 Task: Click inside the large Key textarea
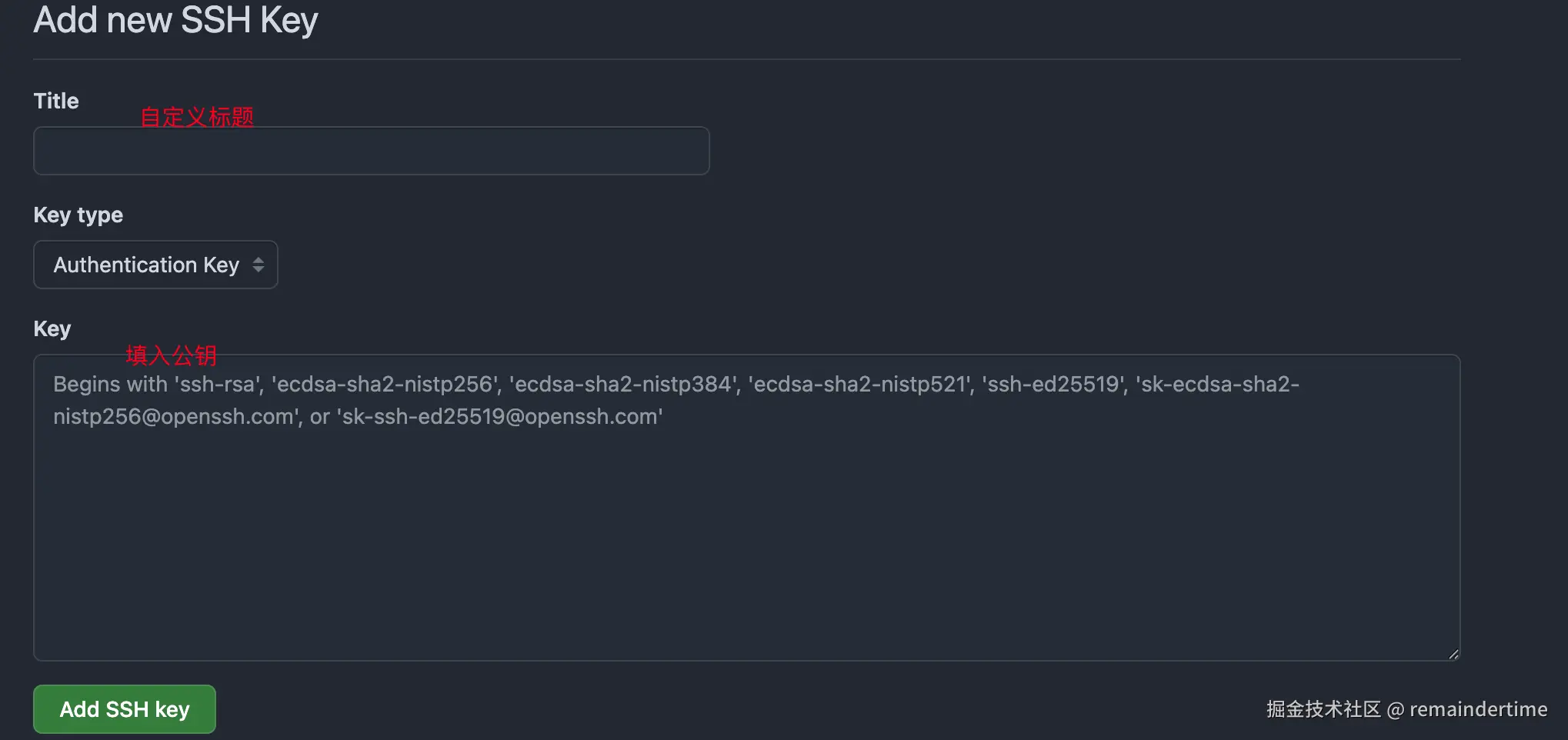(x=746, y=538)
